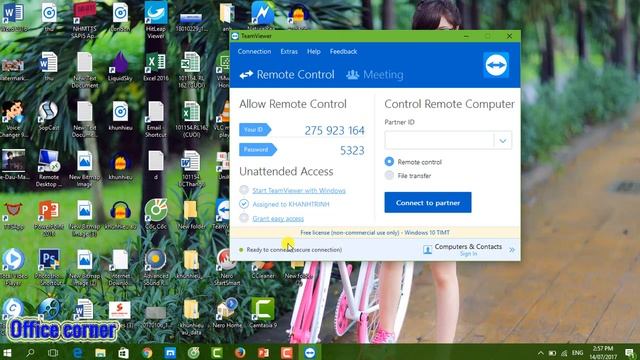The image size is (640, 360).
Task: Click the ENG language indicator in the tray
Action: (577, 353)
